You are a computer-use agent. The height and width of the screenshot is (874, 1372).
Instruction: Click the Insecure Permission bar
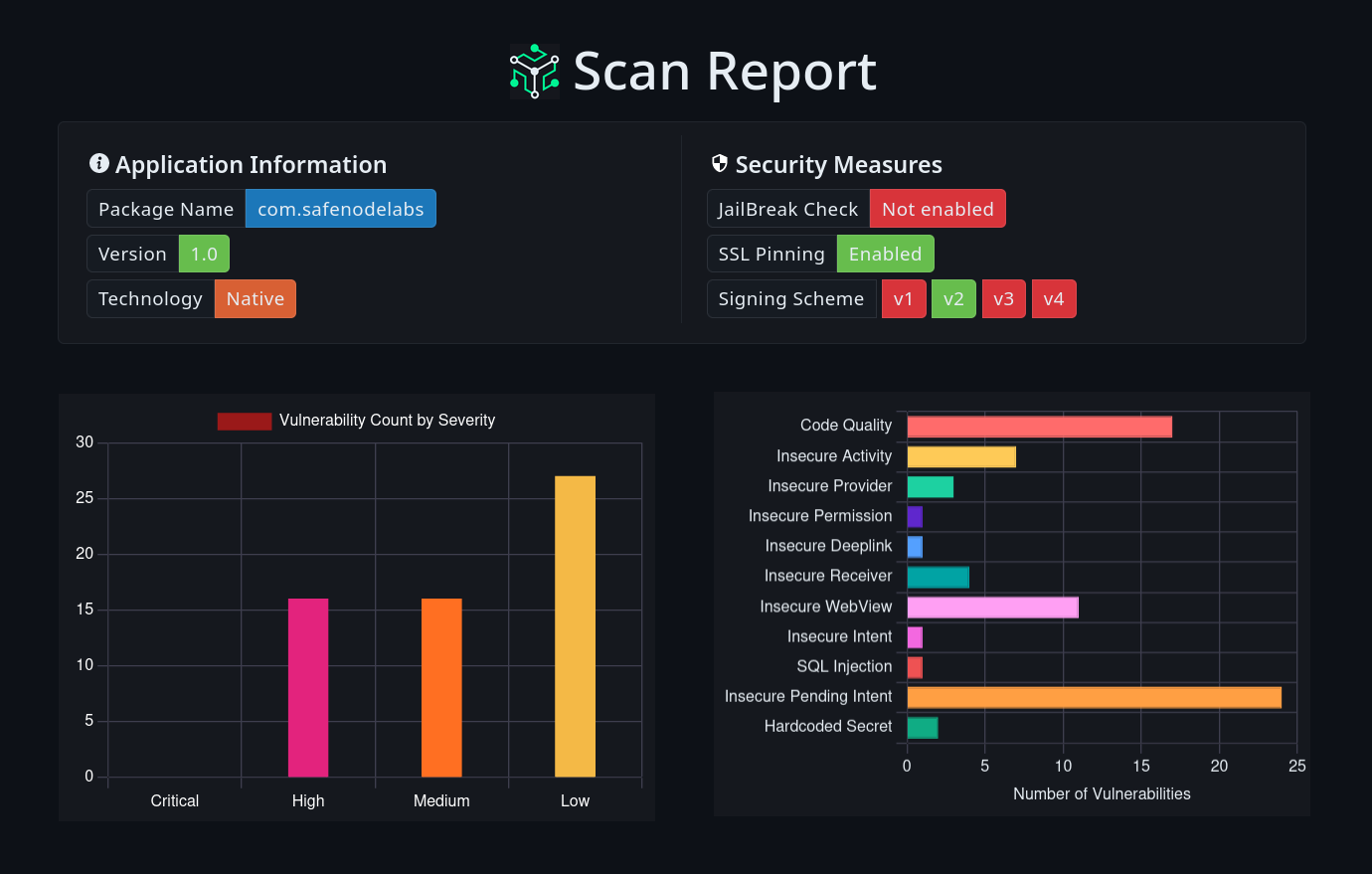[915, 517]
